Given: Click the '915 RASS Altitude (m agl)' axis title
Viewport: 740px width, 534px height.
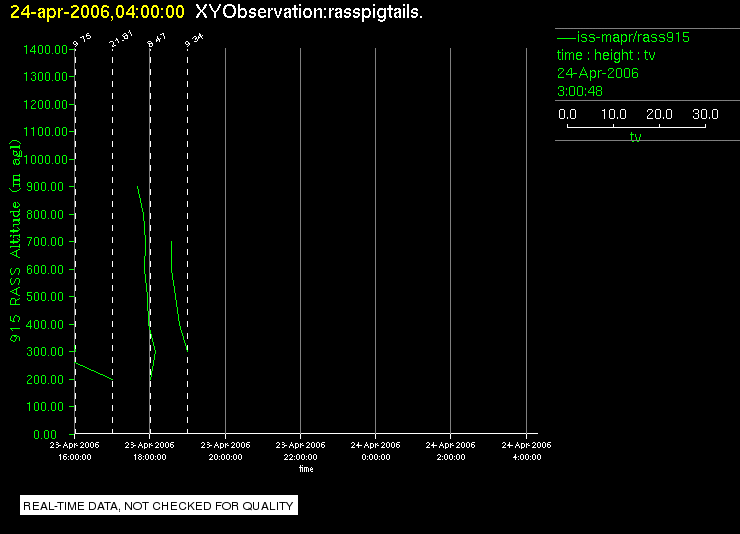Looking at the screenshot, I should tap(16, 241).
